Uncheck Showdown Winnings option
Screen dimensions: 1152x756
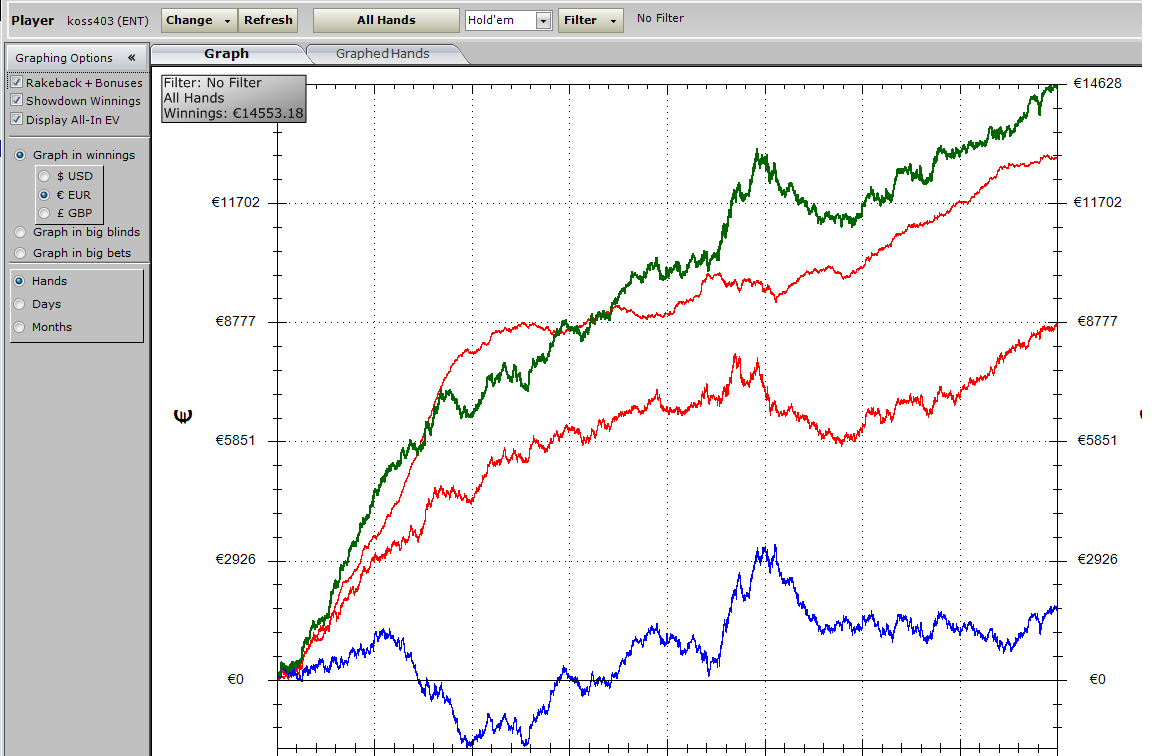click(x=16, y=101)
